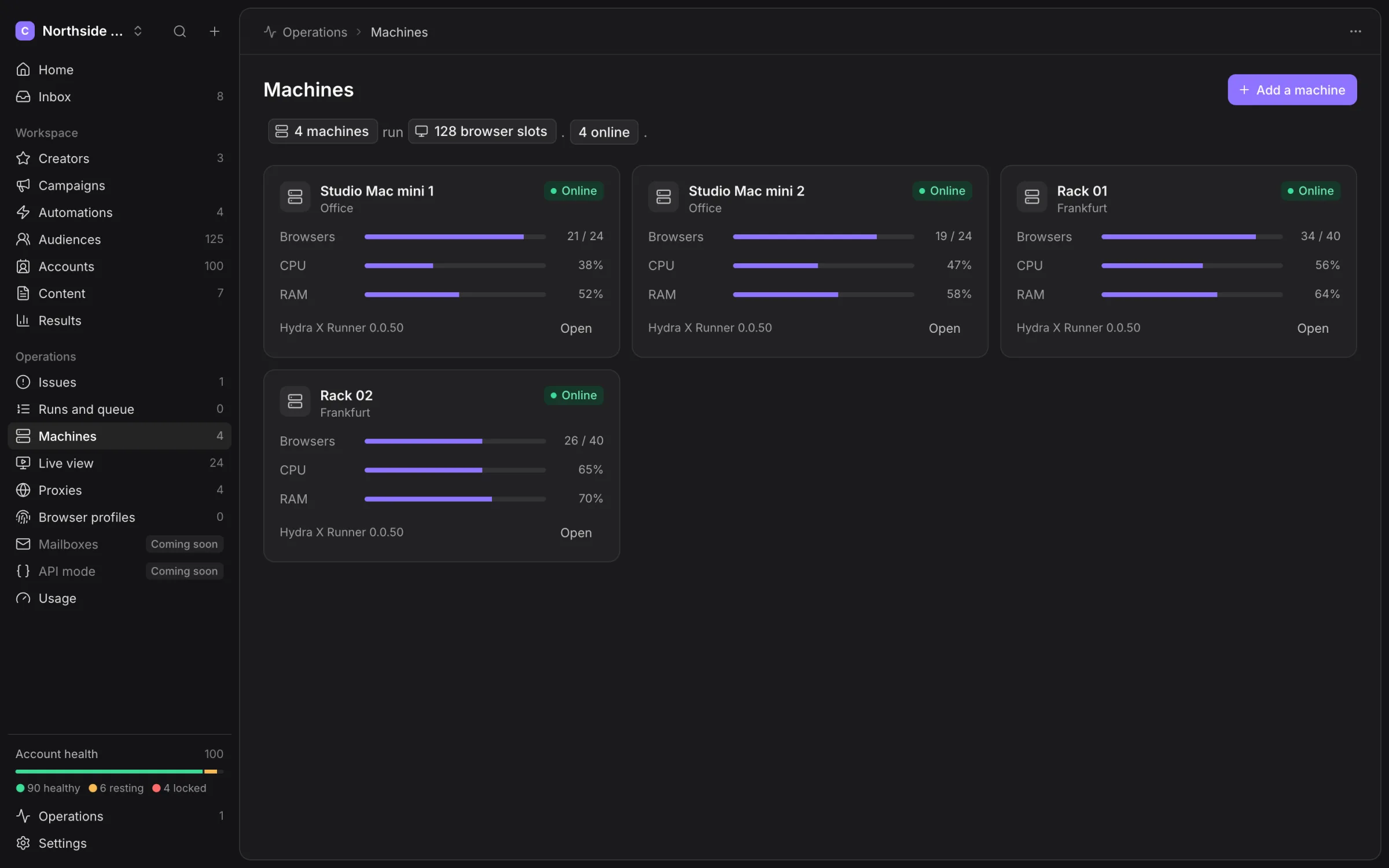Click the 4 online summary chip

604,132
